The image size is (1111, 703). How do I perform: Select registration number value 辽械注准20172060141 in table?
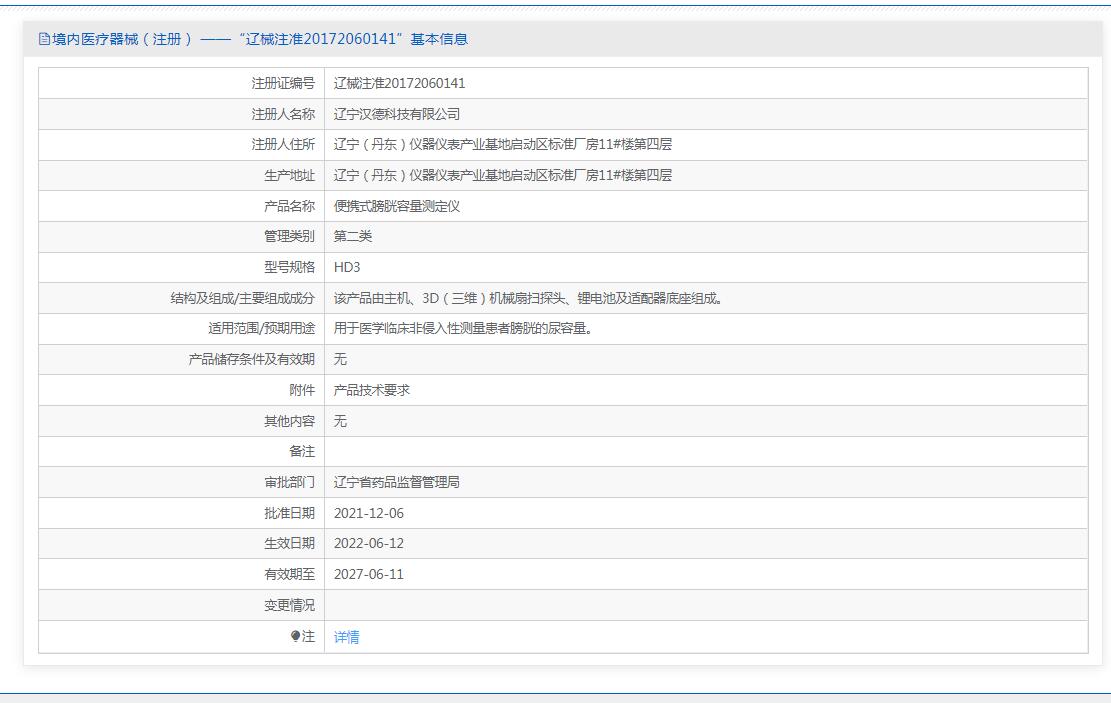pyautogui.click(x=400, y=83)
